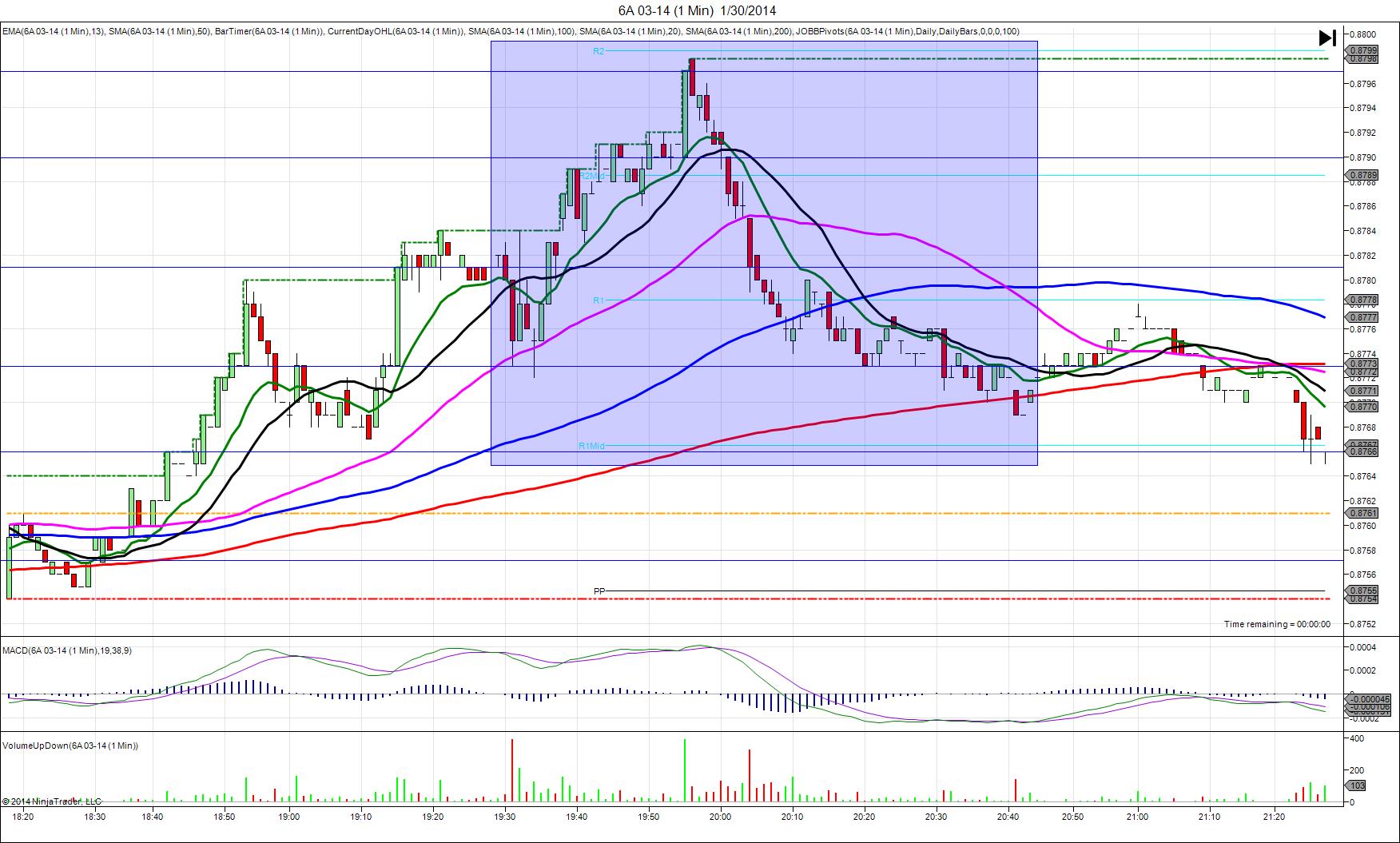Click the R2 pivot level label

[x=599, y=51]
